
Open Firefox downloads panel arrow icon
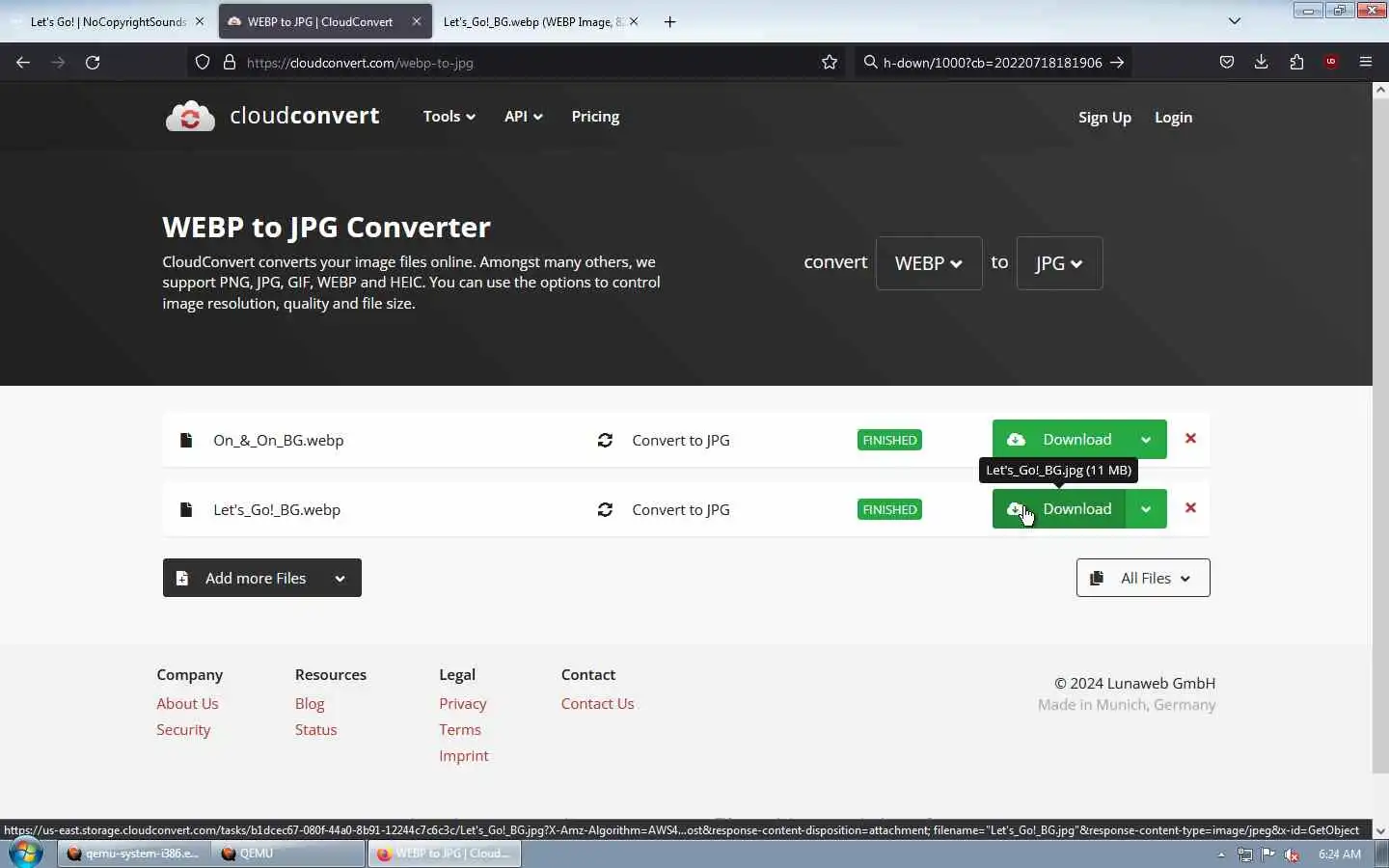(1261, 63)
